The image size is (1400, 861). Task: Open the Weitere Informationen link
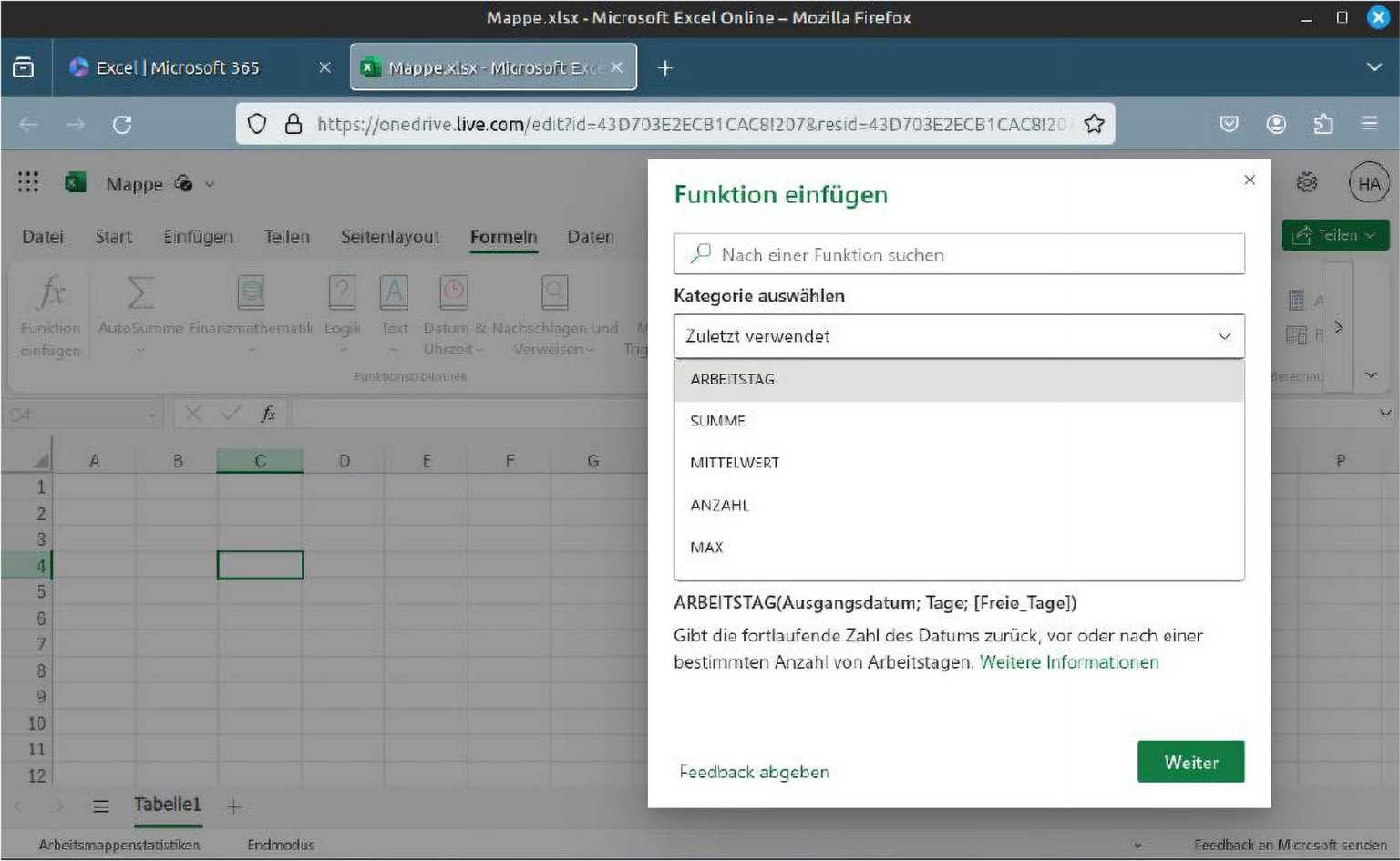pos(1069,662)
